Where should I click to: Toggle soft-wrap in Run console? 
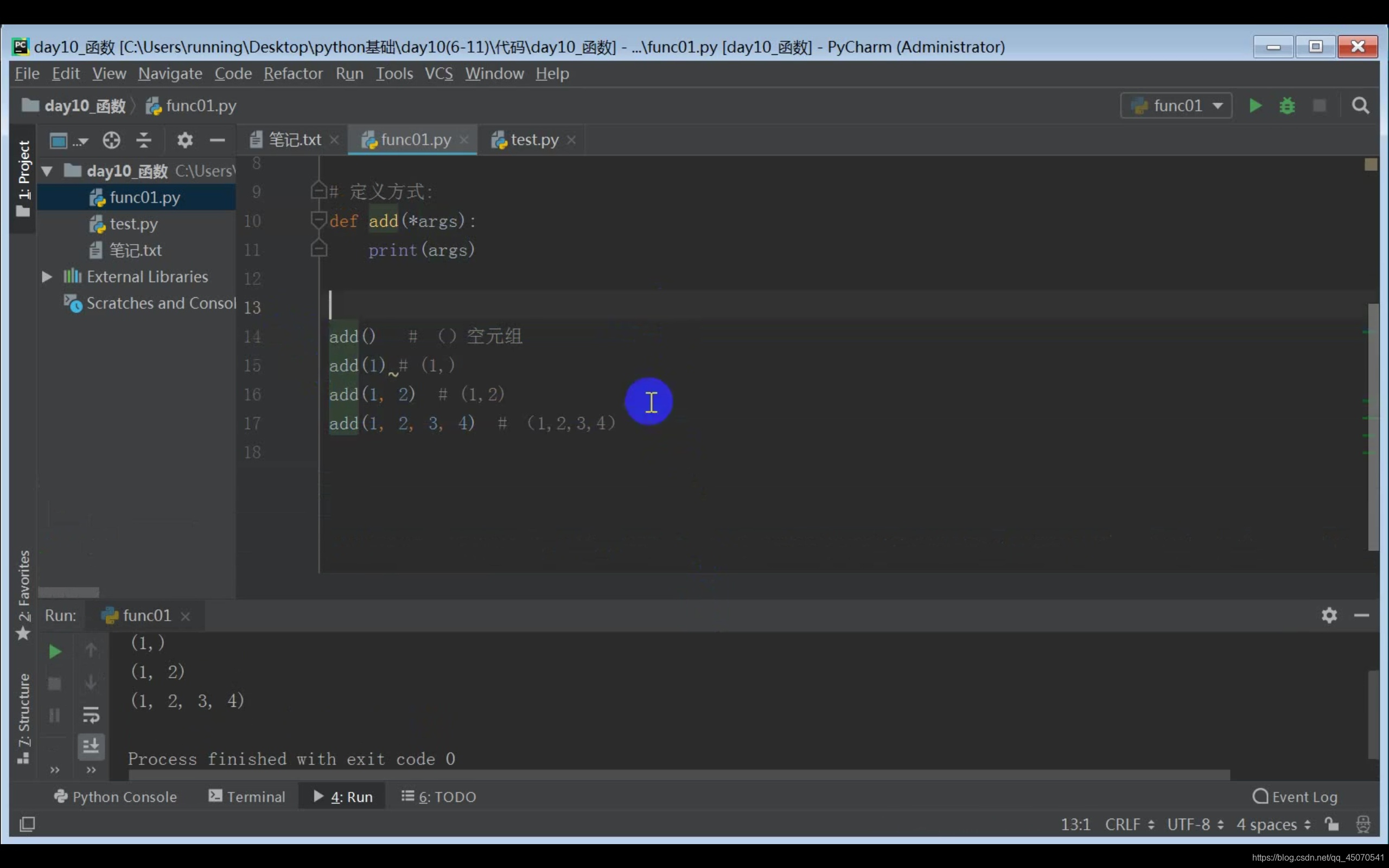tap(91, 714)
